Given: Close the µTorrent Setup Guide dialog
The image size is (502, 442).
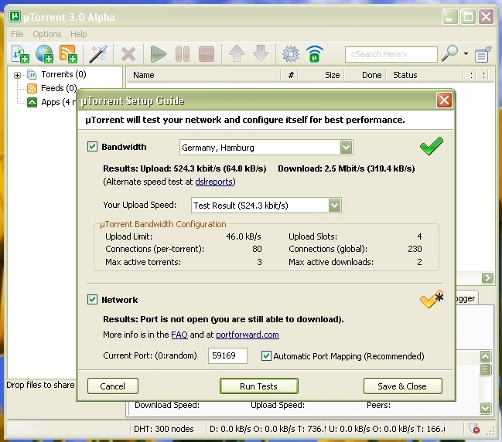Looking at the screenshot, I should coord(444,100).
